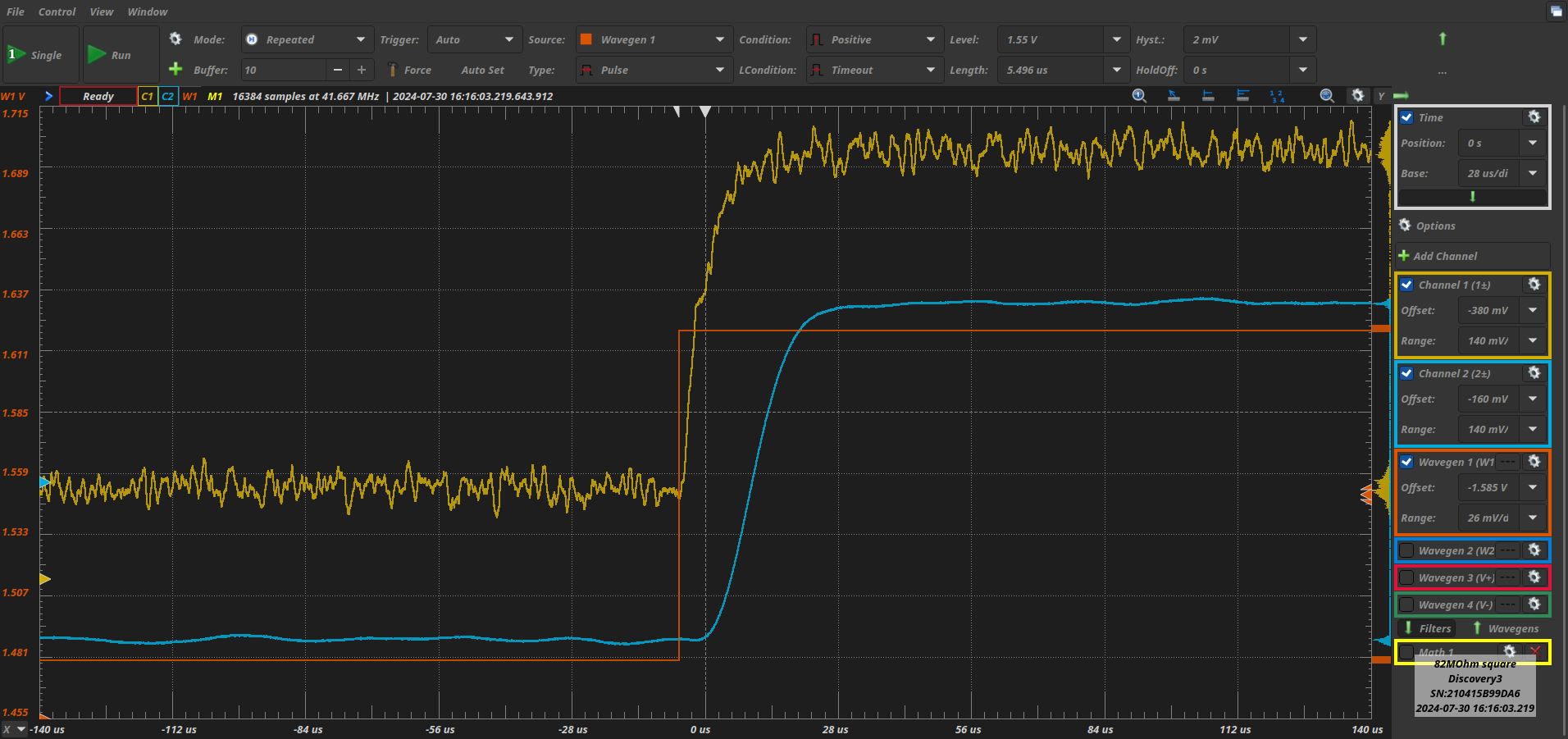Expand Channel 1 Offset dropdown
This screenshot has width=1568, height=739.
(x=1533, y=310)
